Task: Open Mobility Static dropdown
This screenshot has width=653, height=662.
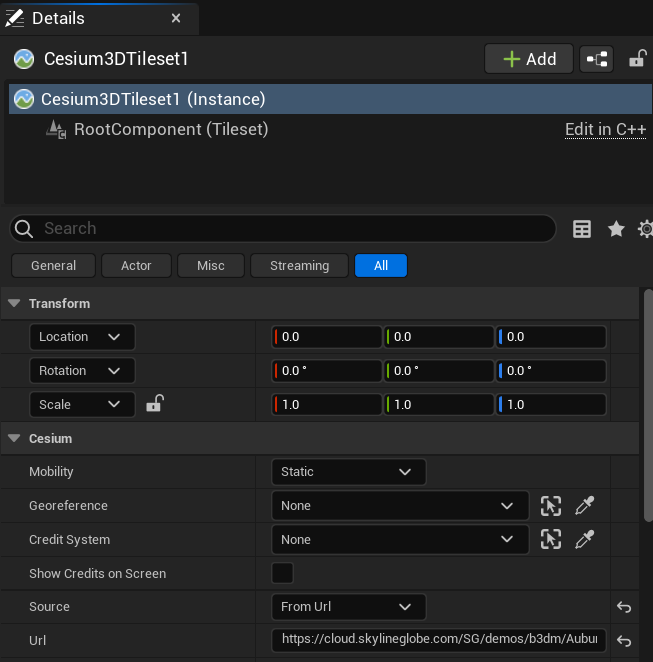Action: 349,472
